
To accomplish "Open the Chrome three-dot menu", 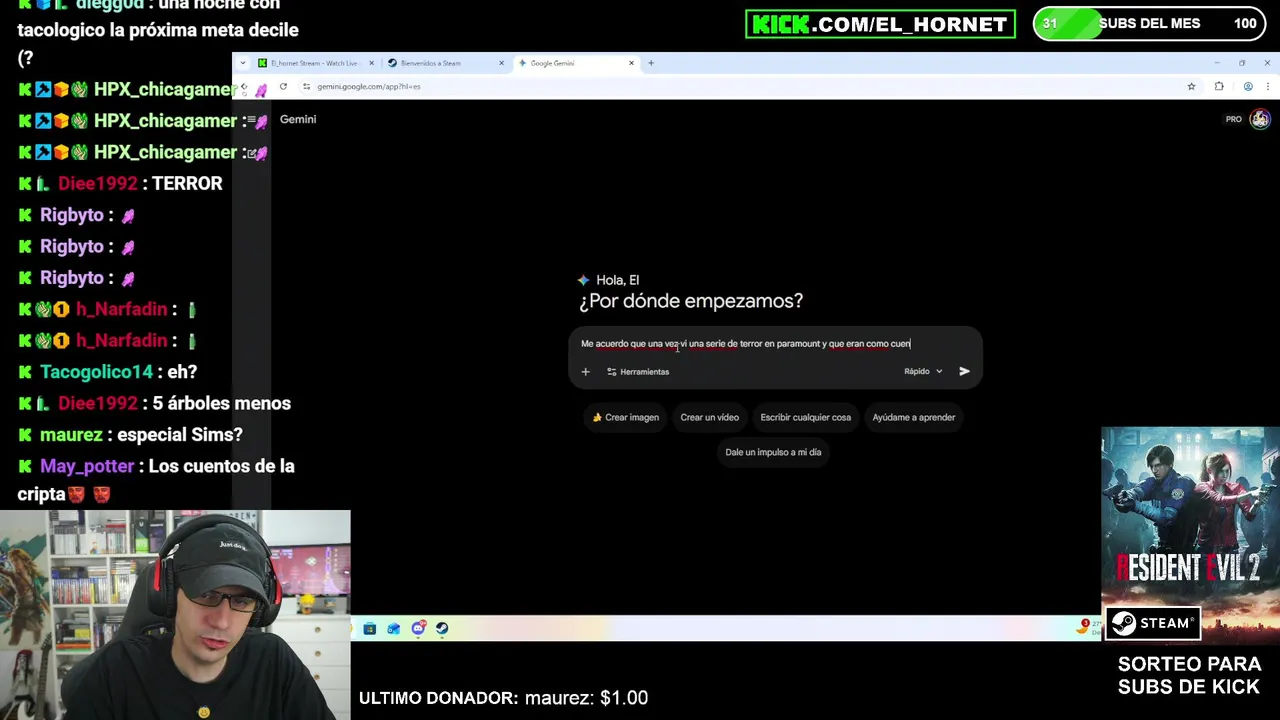I will pos(1267,87).
